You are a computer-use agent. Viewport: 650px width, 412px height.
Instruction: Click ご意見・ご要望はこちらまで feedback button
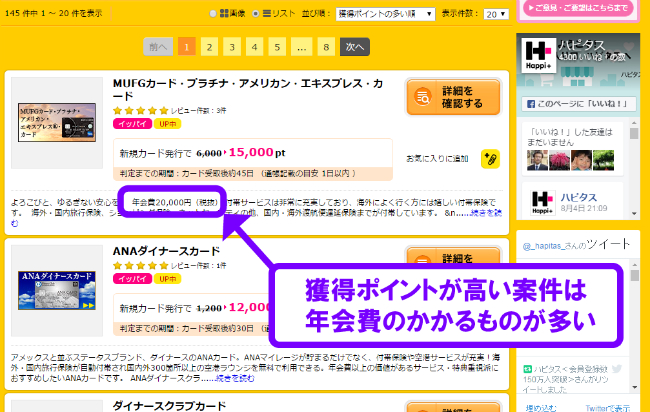(579, 8)
